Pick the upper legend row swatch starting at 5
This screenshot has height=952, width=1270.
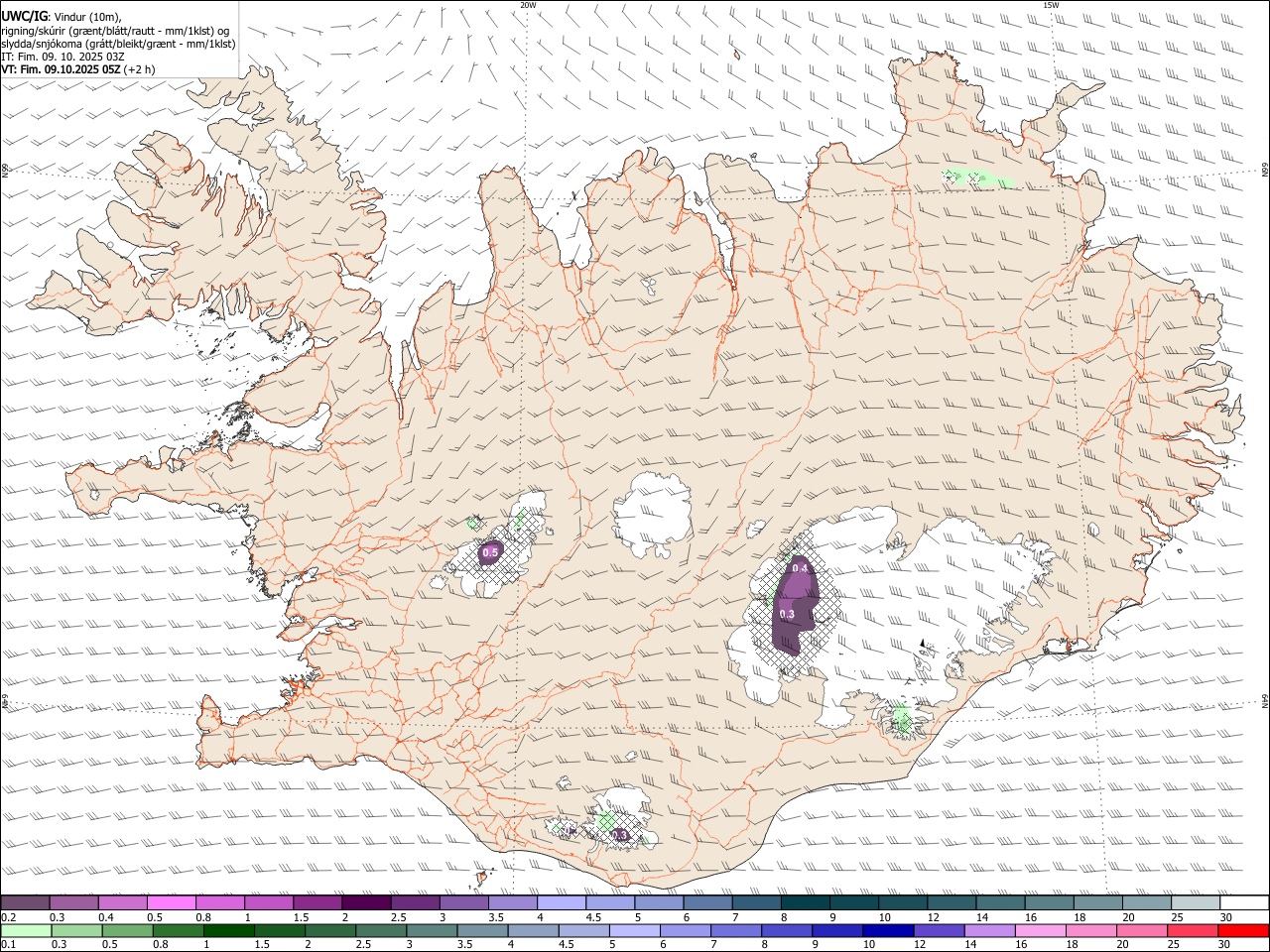point(658,902)
